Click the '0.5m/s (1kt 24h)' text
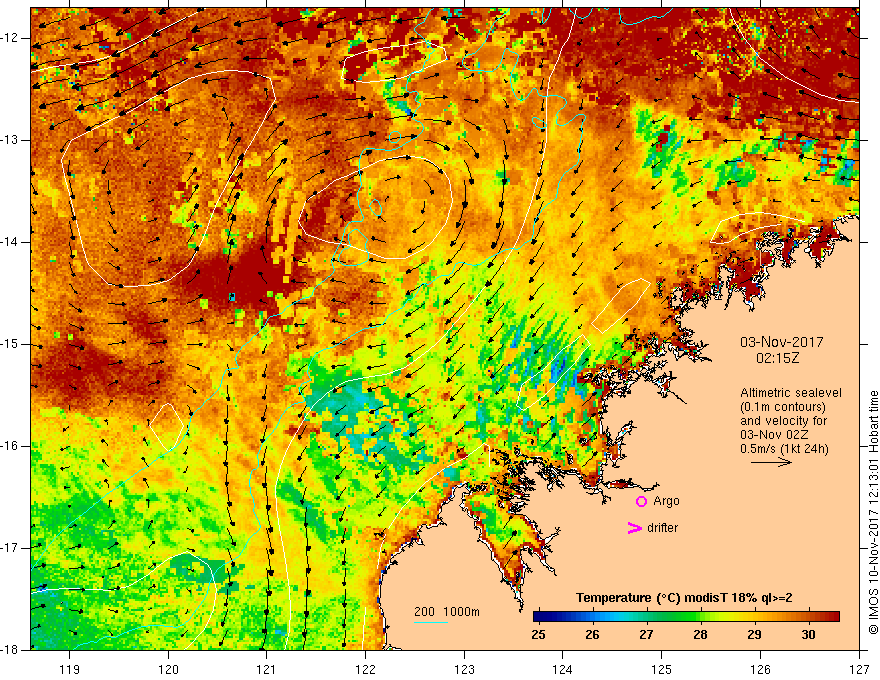 784,449
